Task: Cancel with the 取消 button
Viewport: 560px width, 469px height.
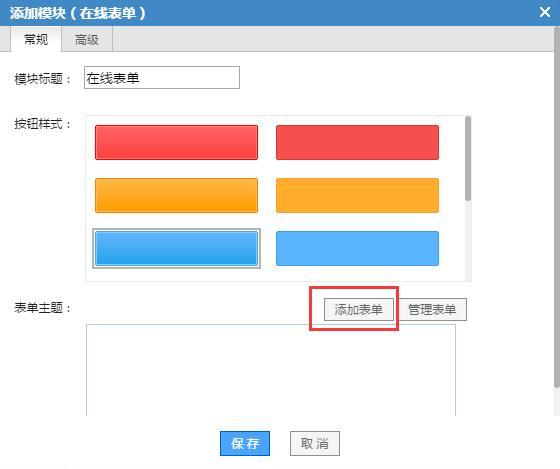Action: (x=315, y=444)
